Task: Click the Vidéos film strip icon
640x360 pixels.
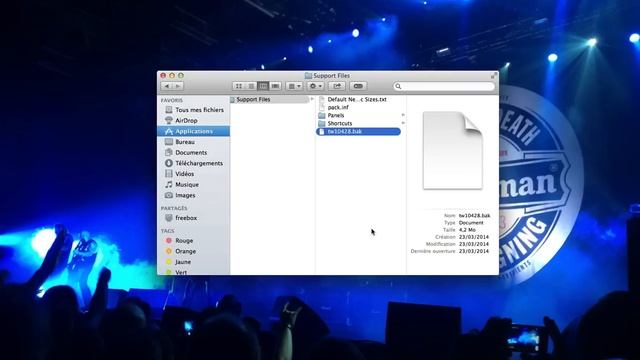Action: (169, 173)
